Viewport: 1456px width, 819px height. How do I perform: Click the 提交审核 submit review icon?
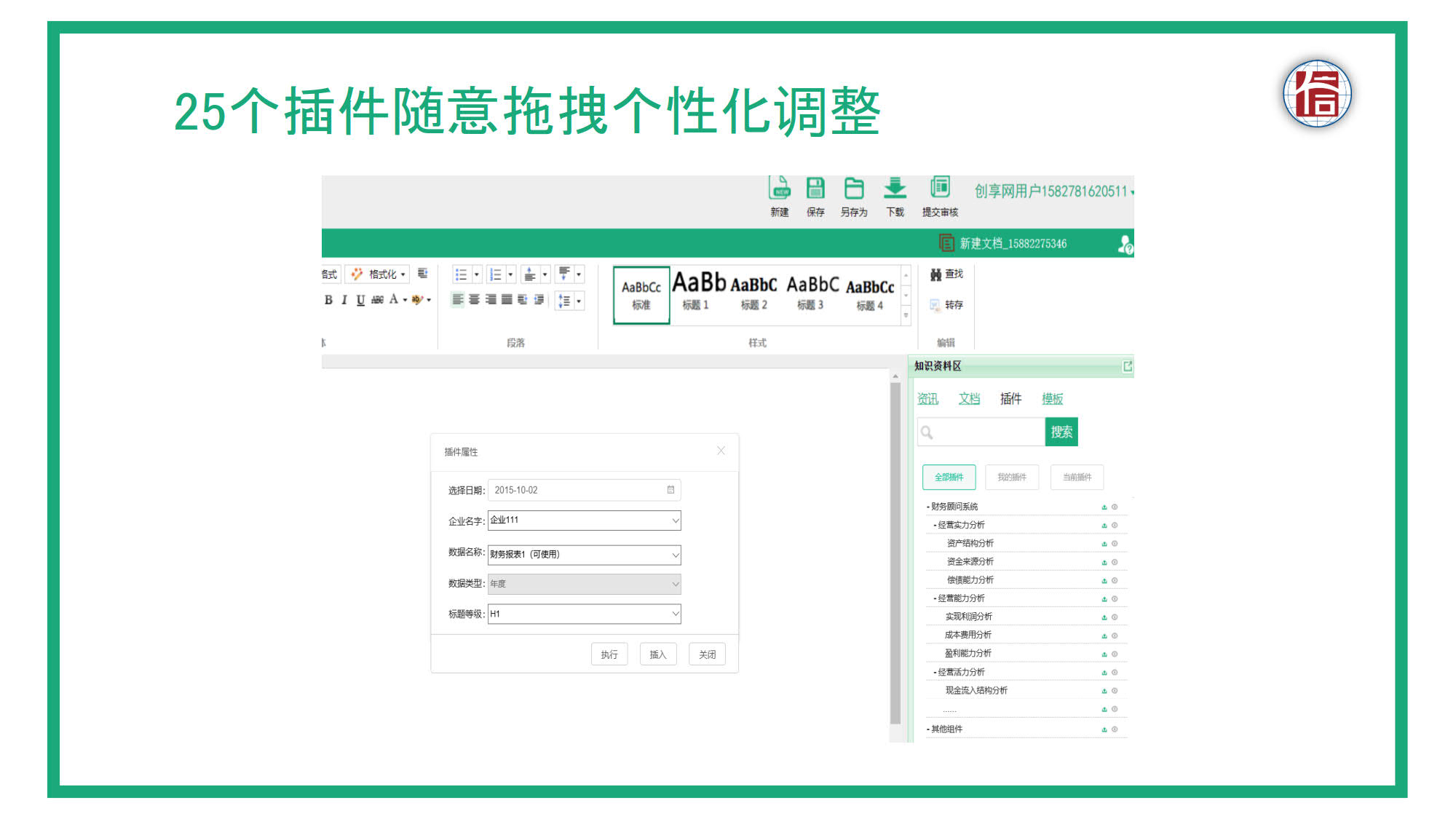pos(940,188)
